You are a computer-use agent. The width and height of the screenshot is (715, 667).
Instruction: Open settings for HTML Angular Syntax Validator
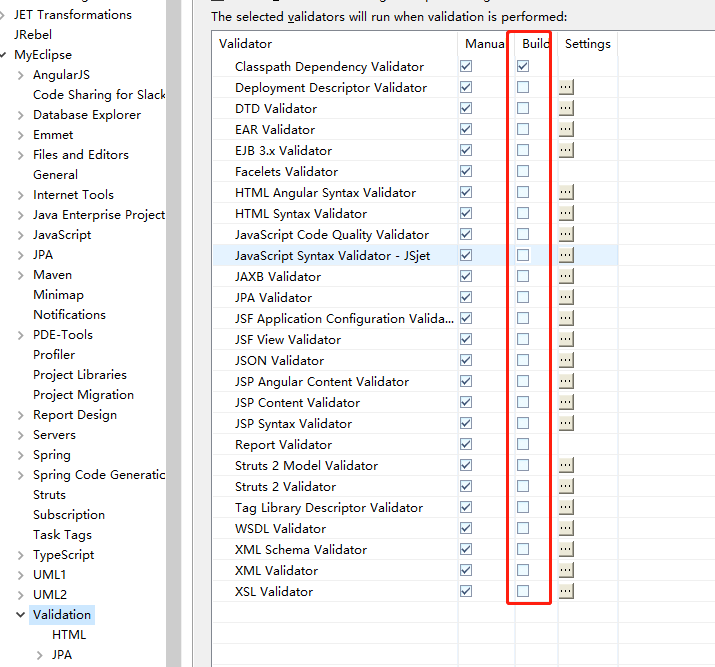[566, 192]
